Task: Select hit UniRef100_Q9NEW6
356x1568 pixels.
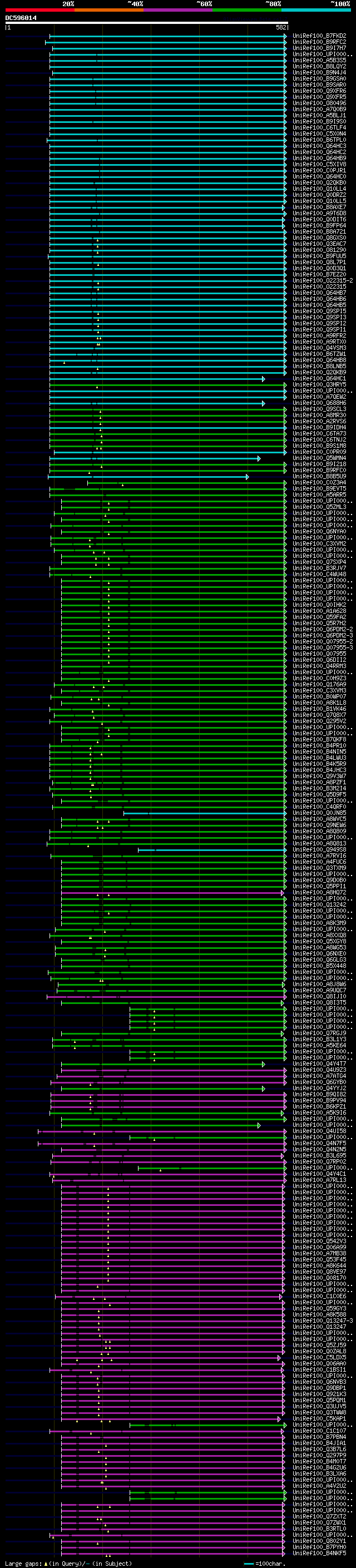Action: click(x=319, y=825)
